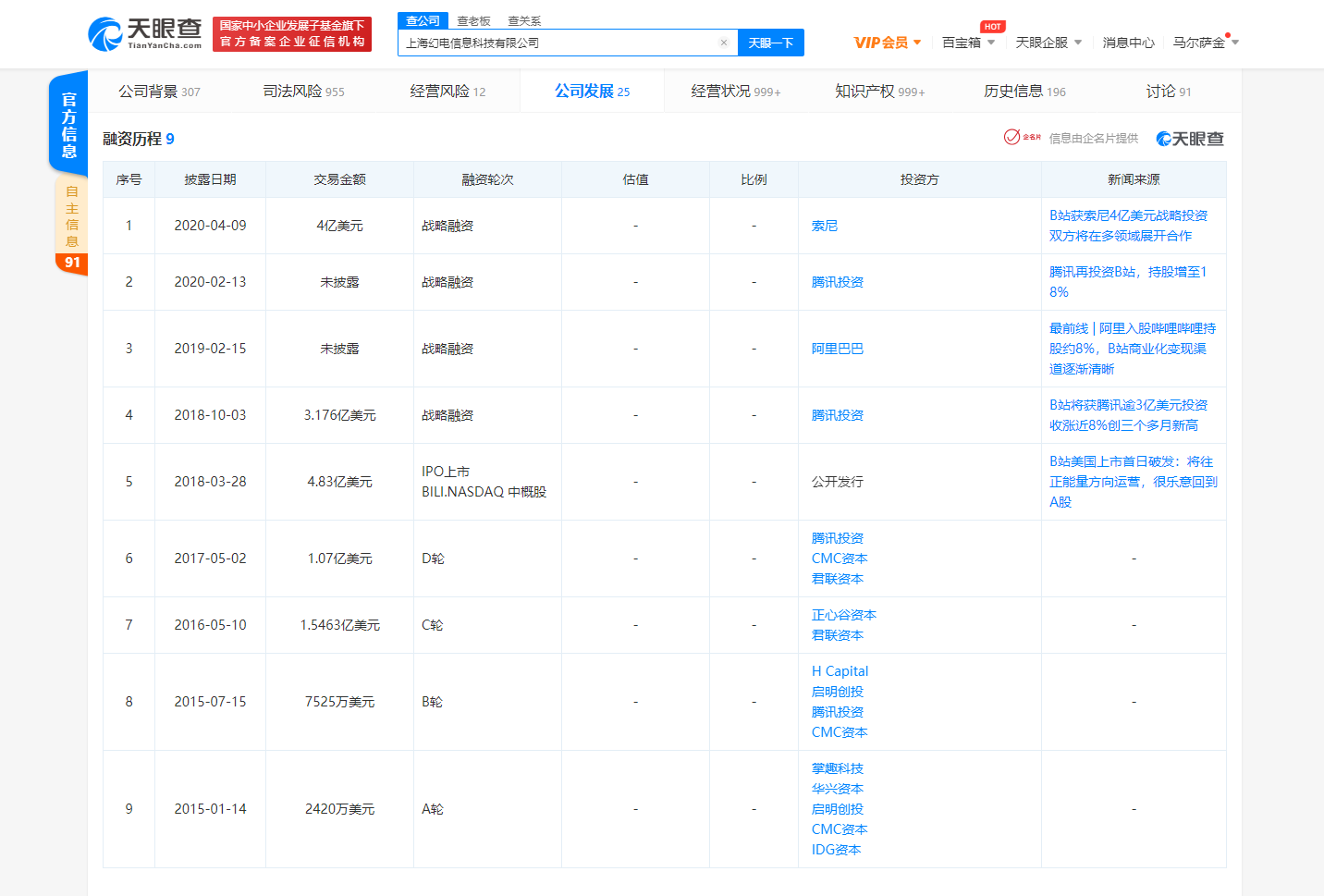Open news link 腾讯再投资B站
This screenshot has height=896, width=1324.
(x=1128, y=282)
